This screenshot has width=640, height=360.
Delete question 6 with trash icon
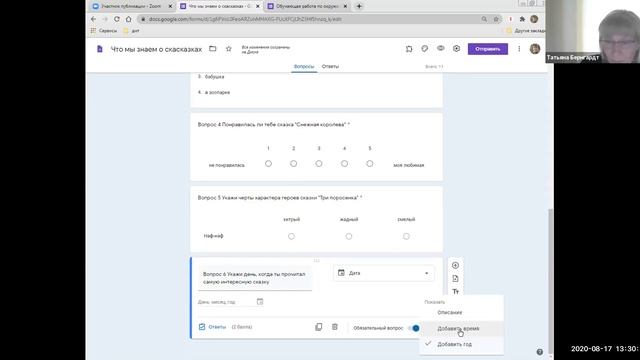pos(335,327)
